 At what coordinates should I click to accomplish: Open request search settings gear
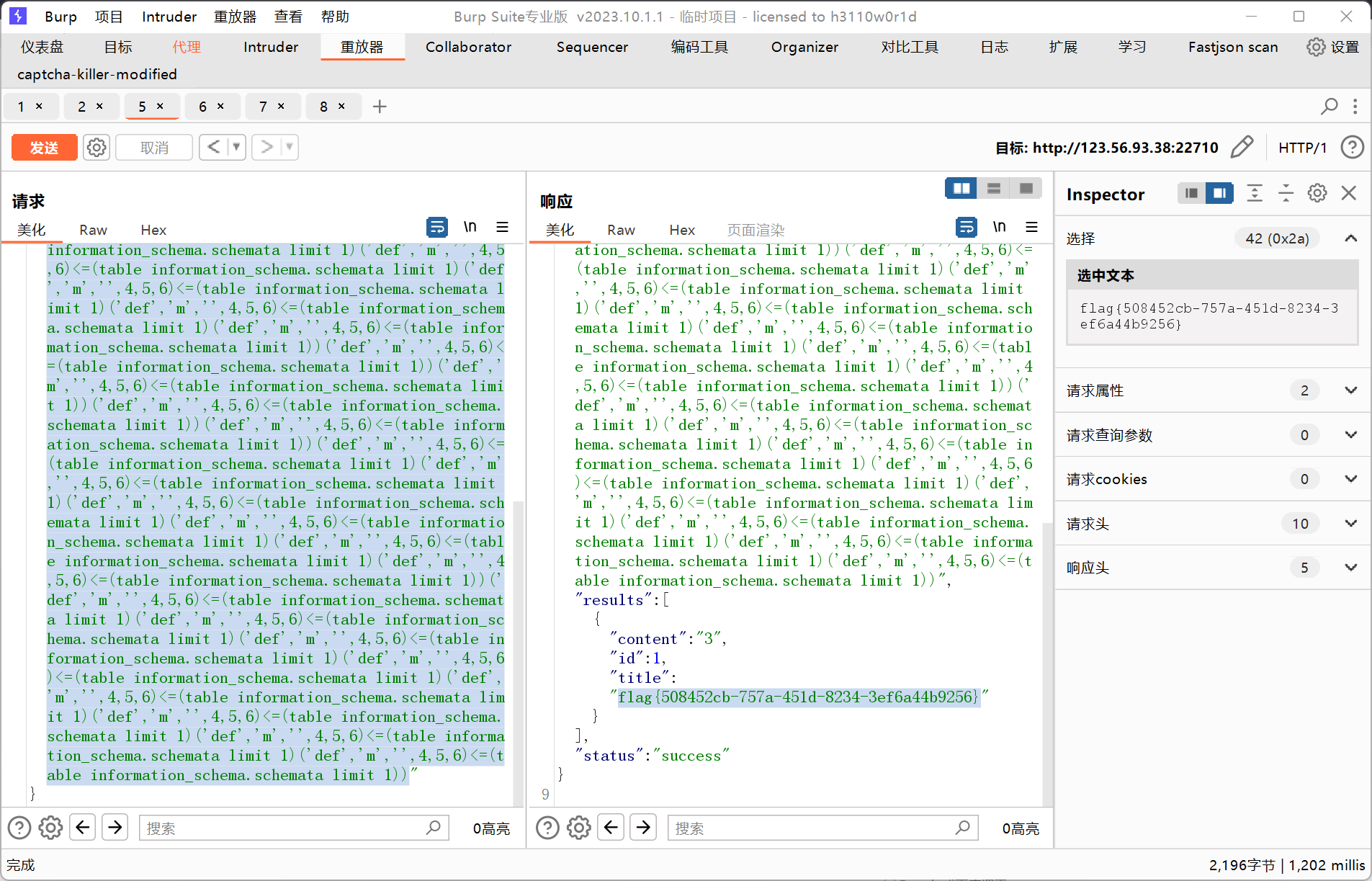coord(50,828)
